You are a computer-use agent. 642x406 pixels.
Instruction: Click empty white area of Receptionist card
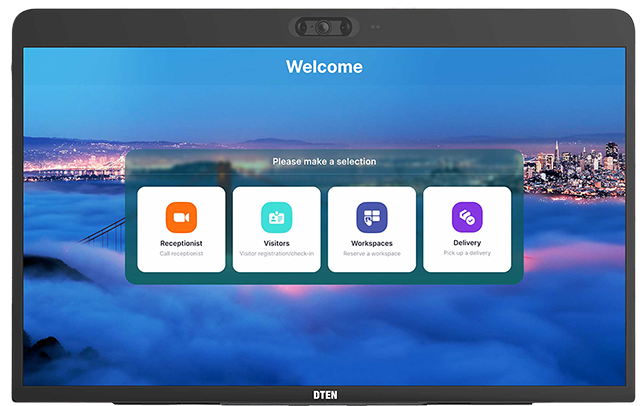point(150,262)
